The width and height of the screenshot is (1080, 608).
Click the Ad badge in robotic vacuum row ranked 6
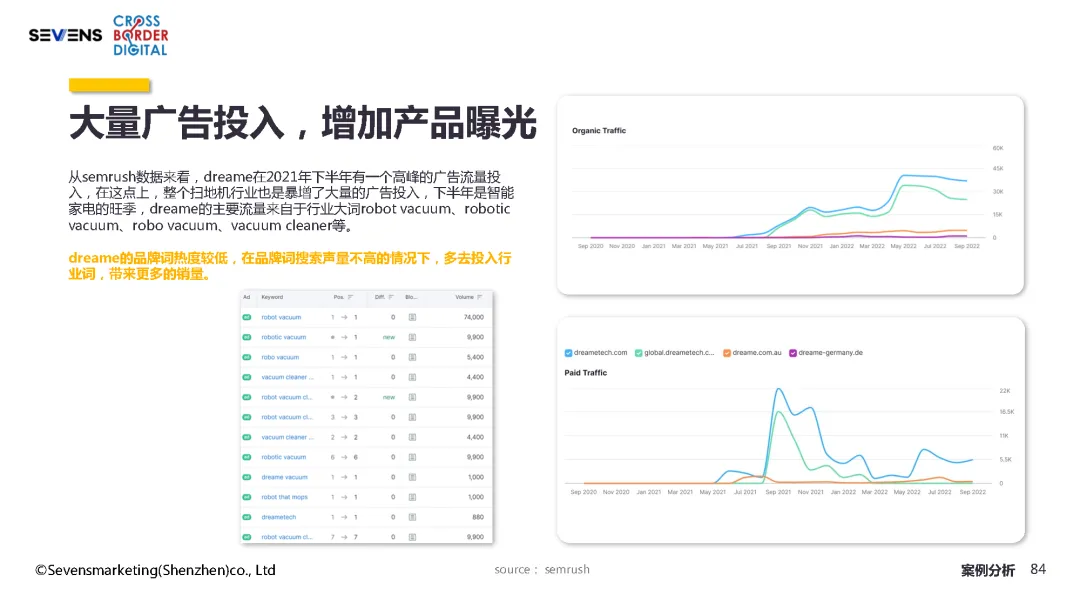click(x=247, y=457)
